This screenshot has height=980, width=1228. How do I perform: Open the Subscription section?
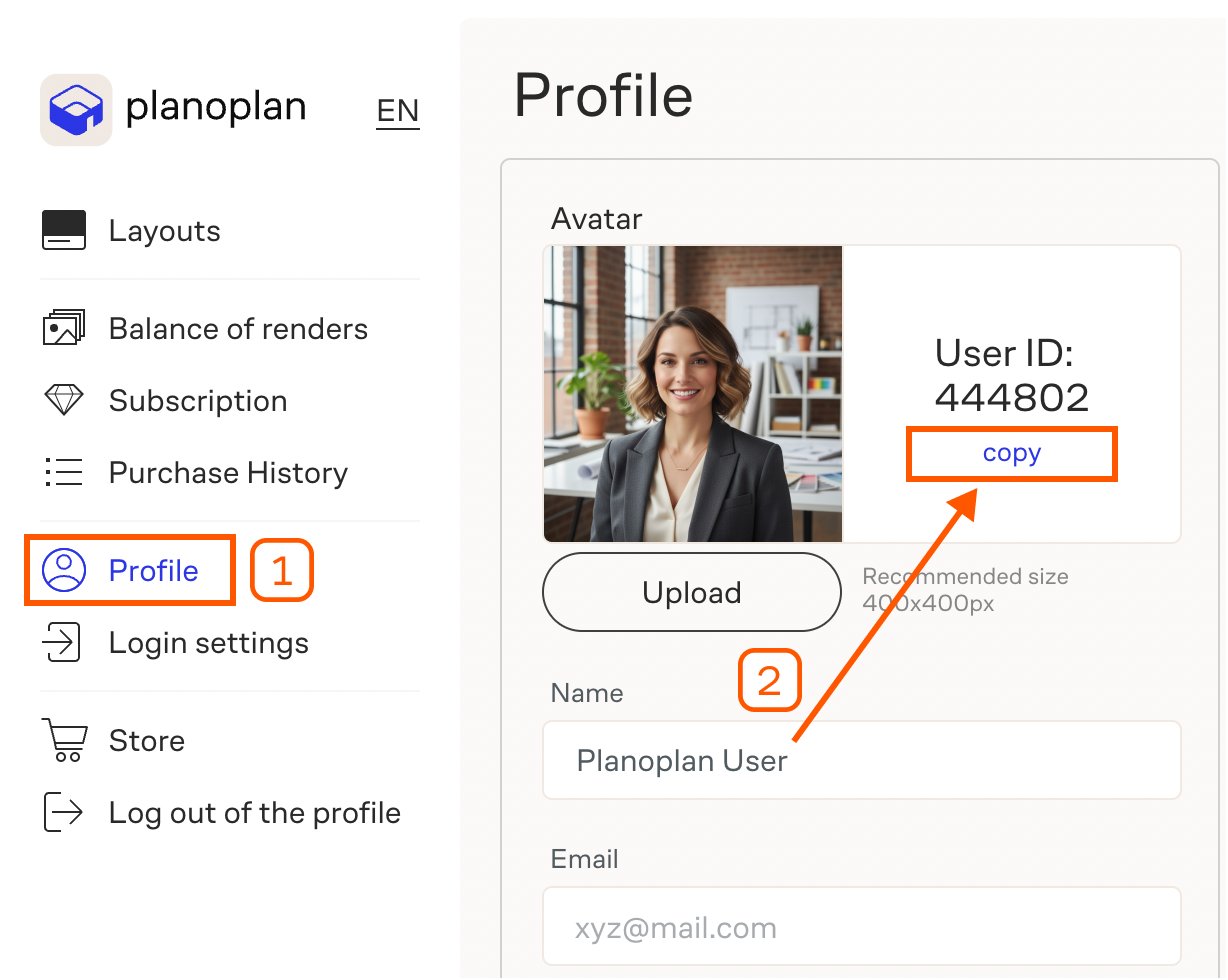point(198,401)
